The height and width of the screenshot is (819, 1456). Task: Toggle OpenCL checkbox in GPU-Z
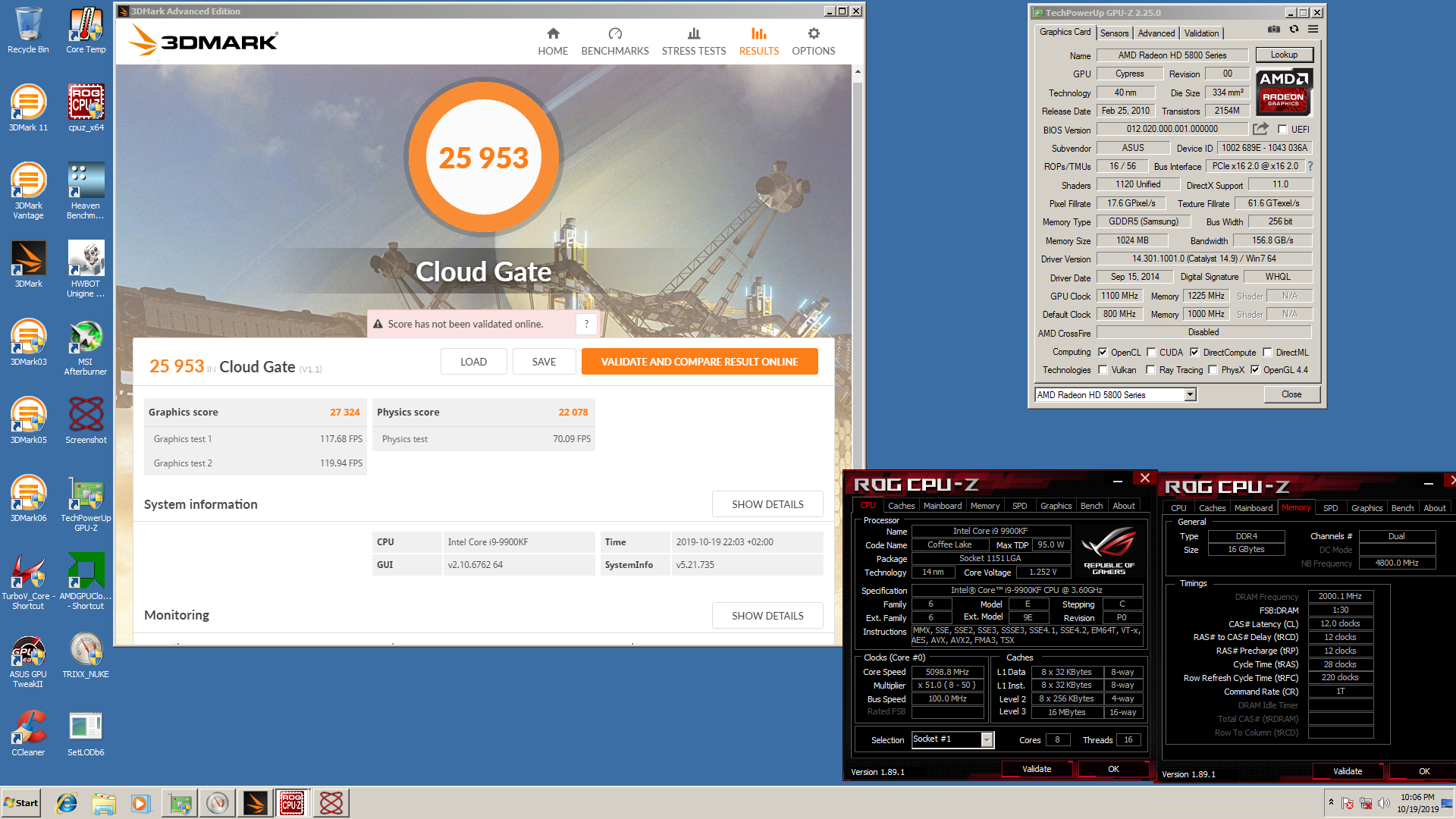(1103, 352)
